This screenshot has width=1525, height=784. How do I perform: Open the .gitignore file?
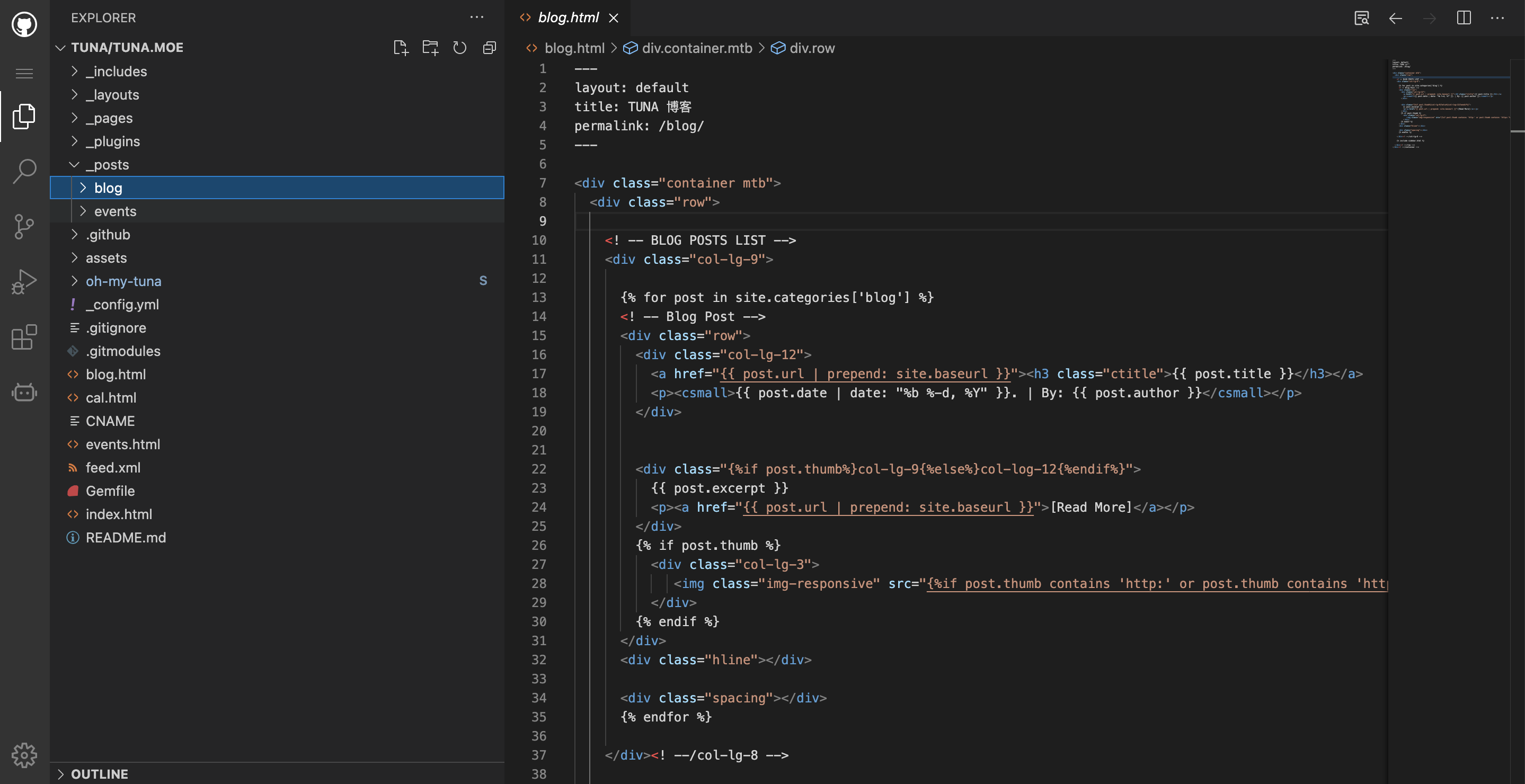point(277,328)
